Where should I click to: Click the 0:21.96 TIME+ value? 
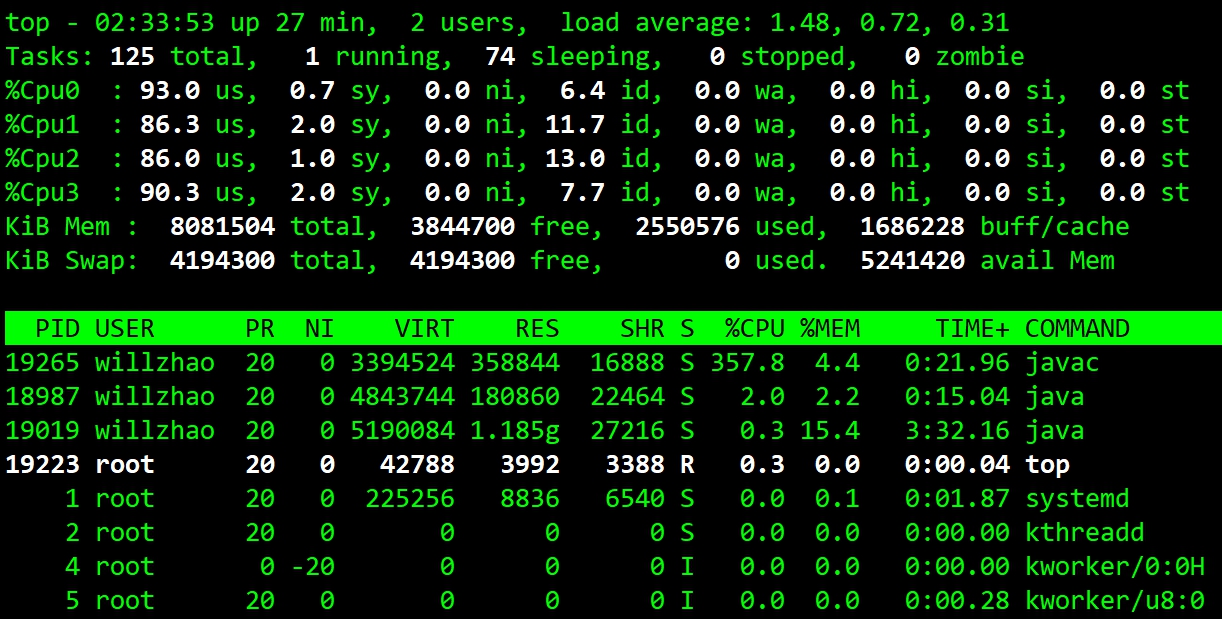[x=958, y=362]
